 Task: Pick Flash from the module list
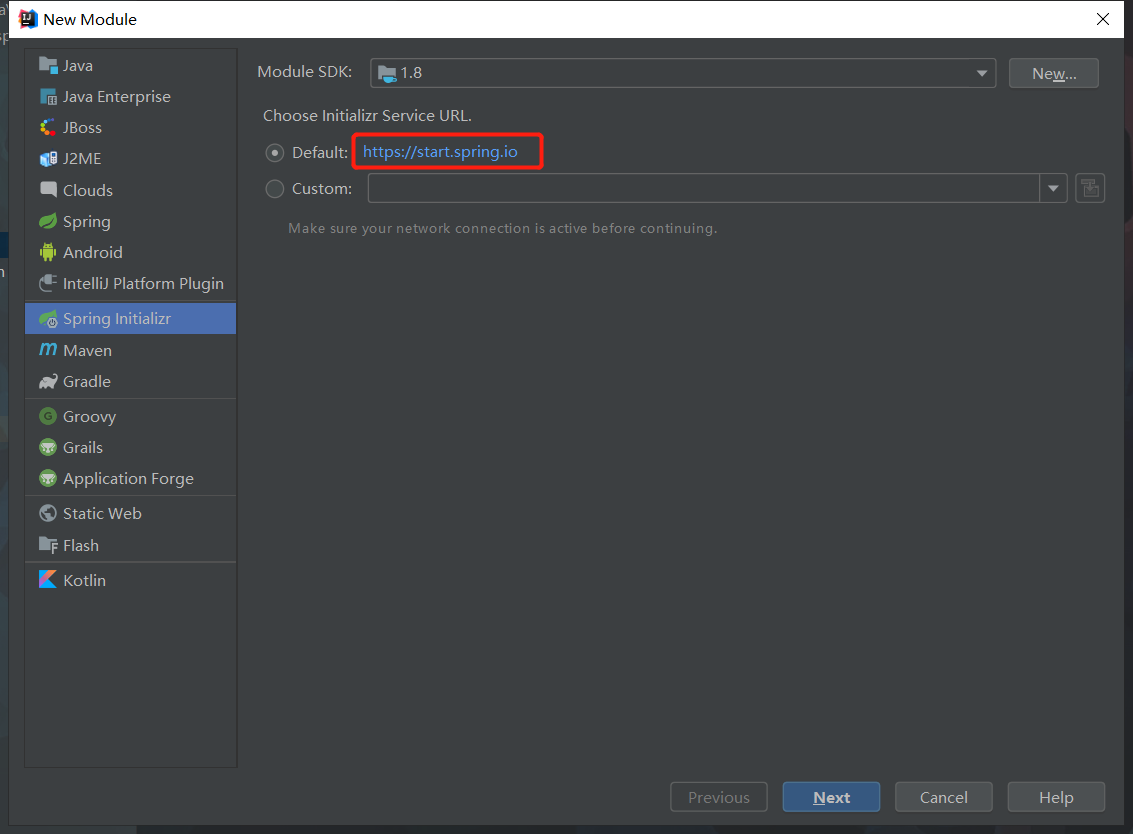click(x=130, y=545)
